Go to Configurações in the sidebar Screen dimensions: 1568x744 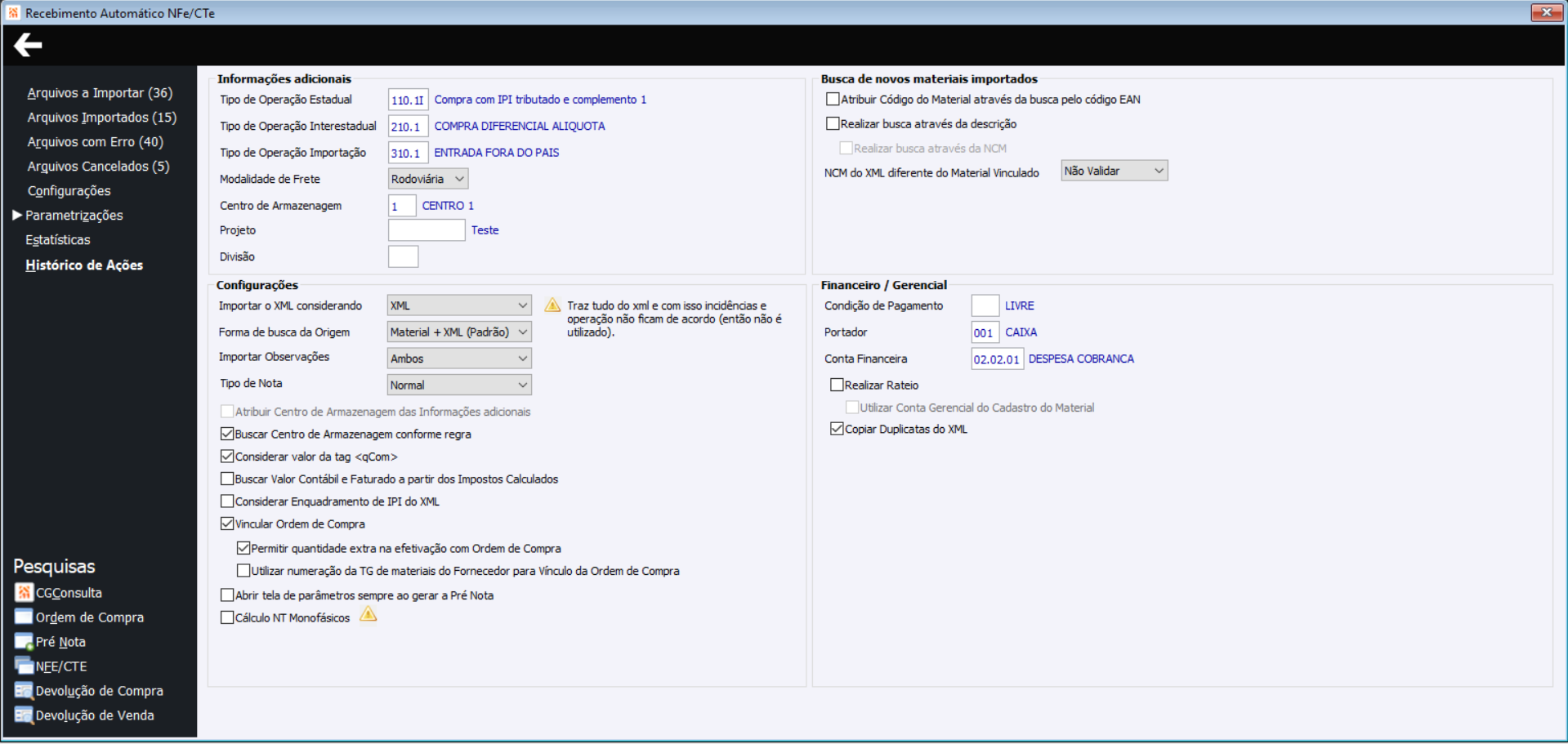[x=69, y=191]
